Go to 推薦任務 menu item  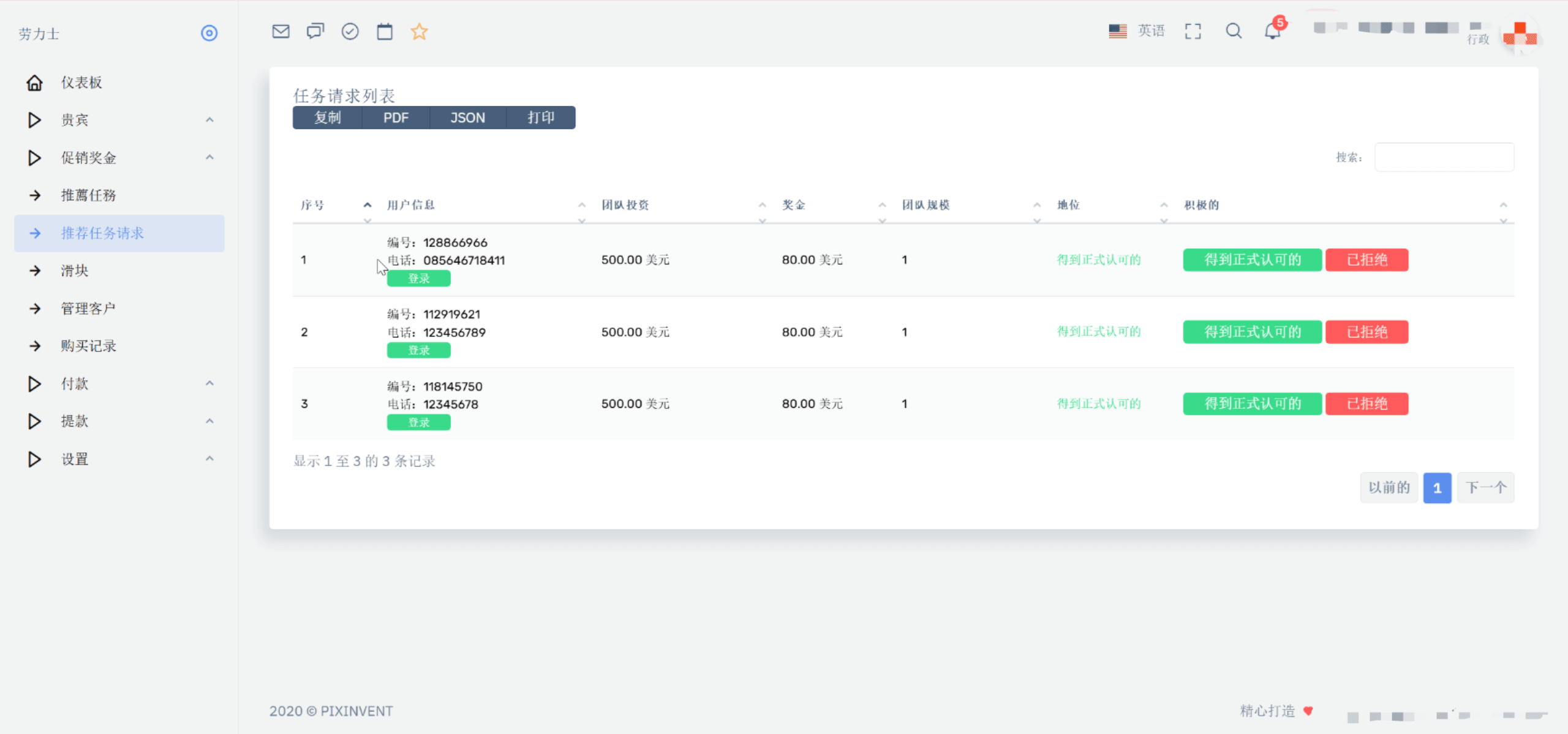[88, 195]
